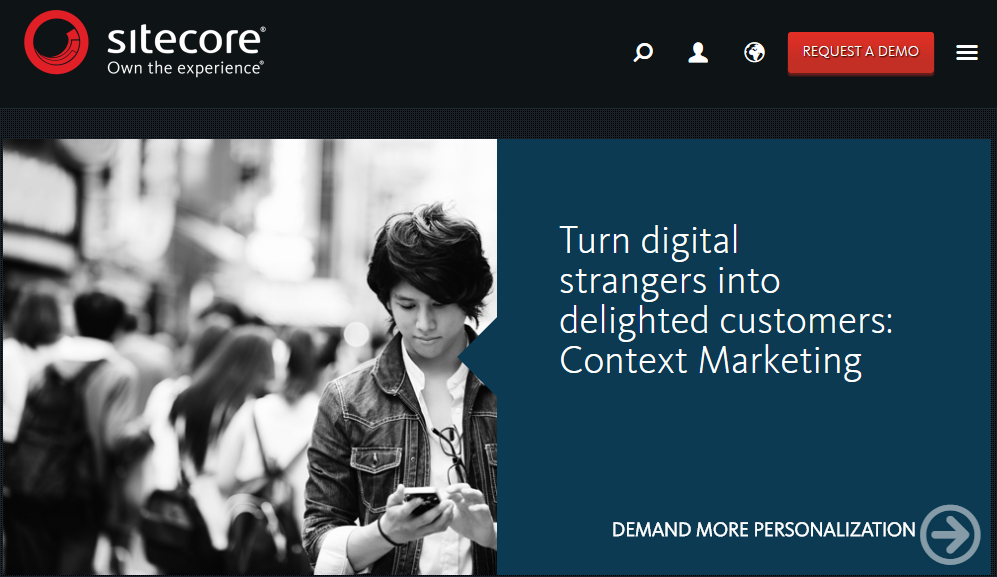This screenshot has width=997, height=577.
Task: Click the circled right-arrow icon
Action: 951,534
